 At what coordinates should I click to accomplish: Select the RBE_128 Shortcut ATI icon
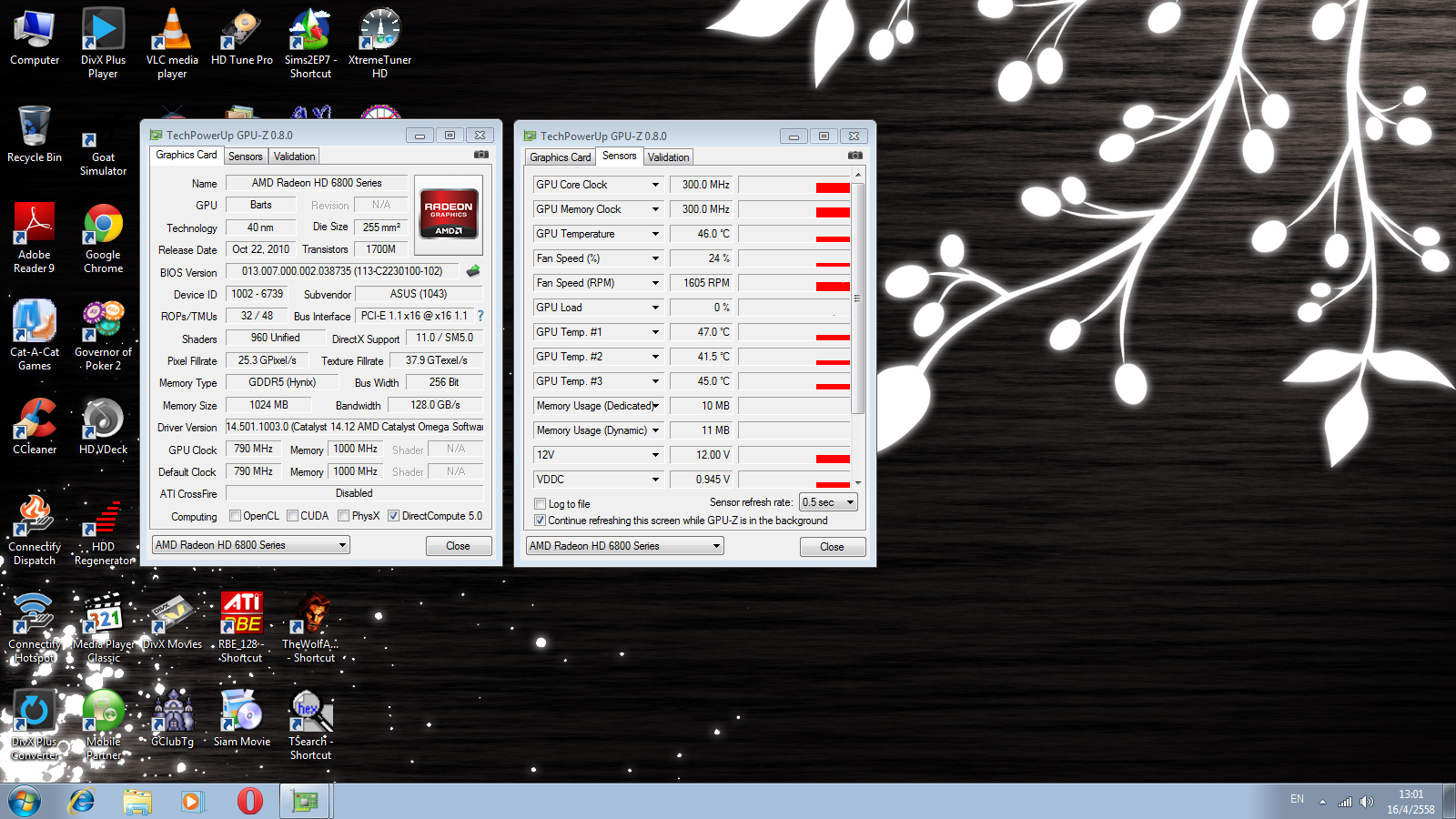point(241,628)
